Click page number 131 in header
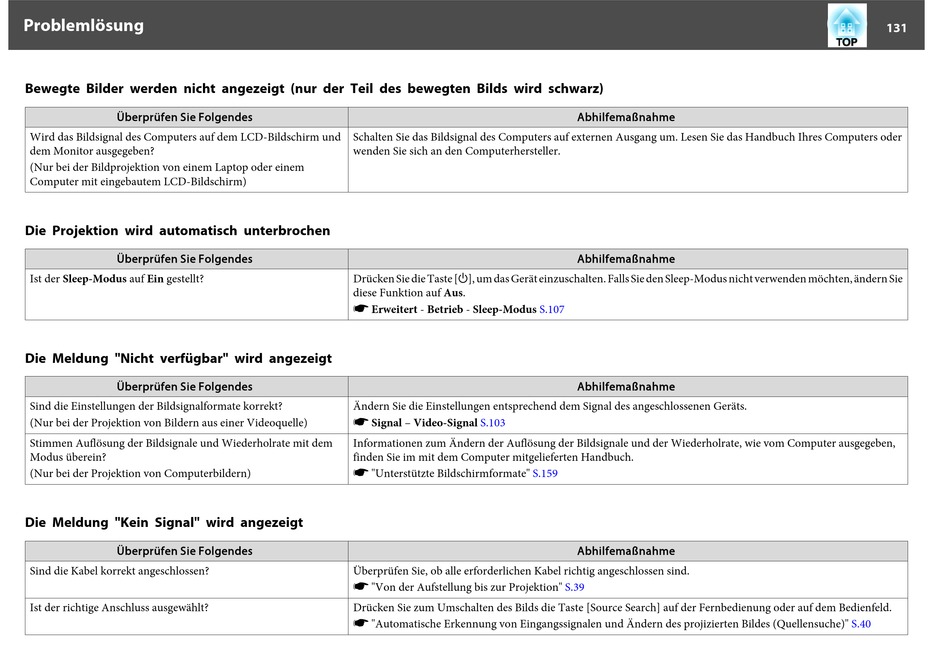This screenshot has width=950, height=660. click(x=896, y=28)
